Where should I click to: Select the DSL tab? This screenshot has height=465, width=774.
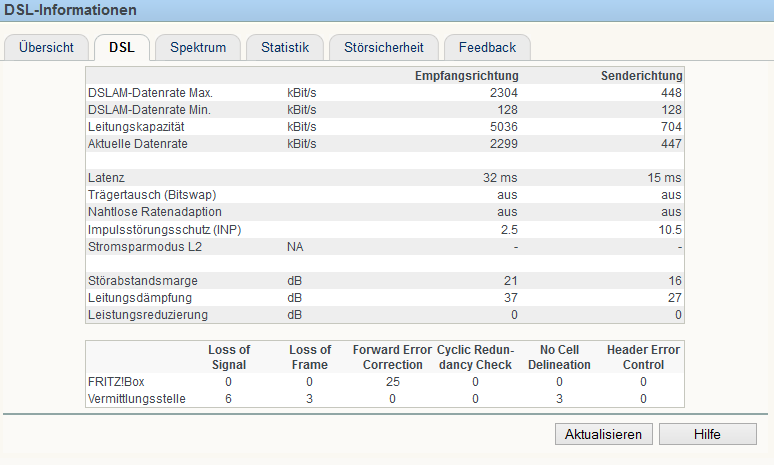[121, 48]
